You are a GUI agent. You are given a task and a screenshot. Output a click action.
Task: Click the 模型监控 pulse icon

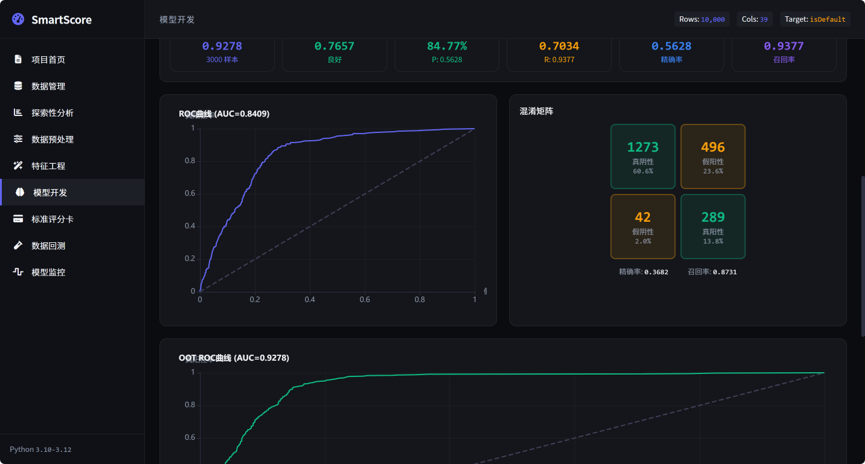click(18, 271)
